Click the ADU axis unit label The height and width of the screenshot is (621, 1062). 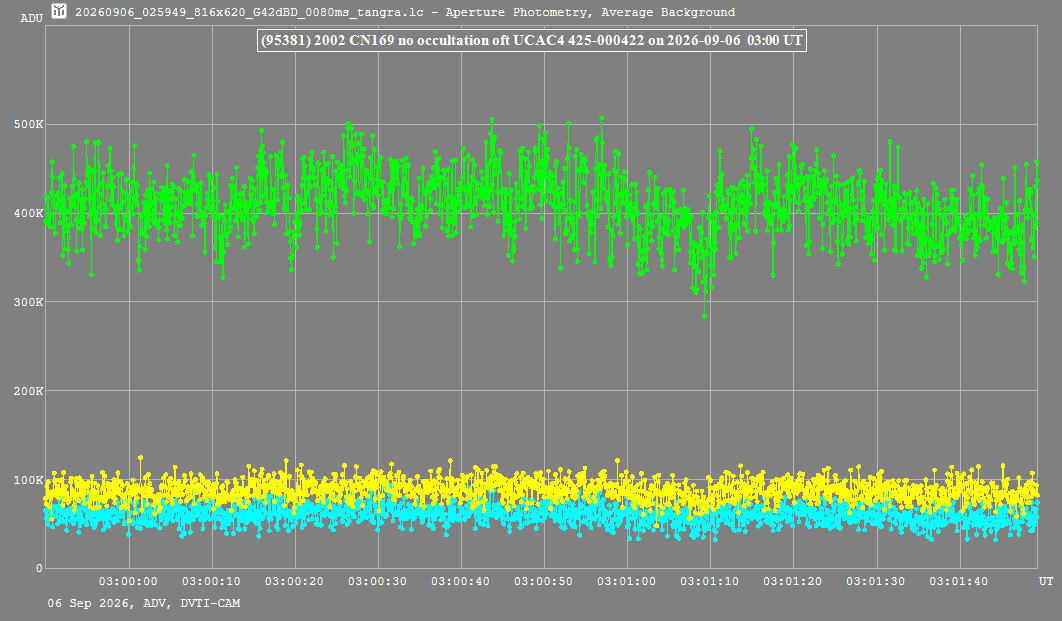[32, 18]
